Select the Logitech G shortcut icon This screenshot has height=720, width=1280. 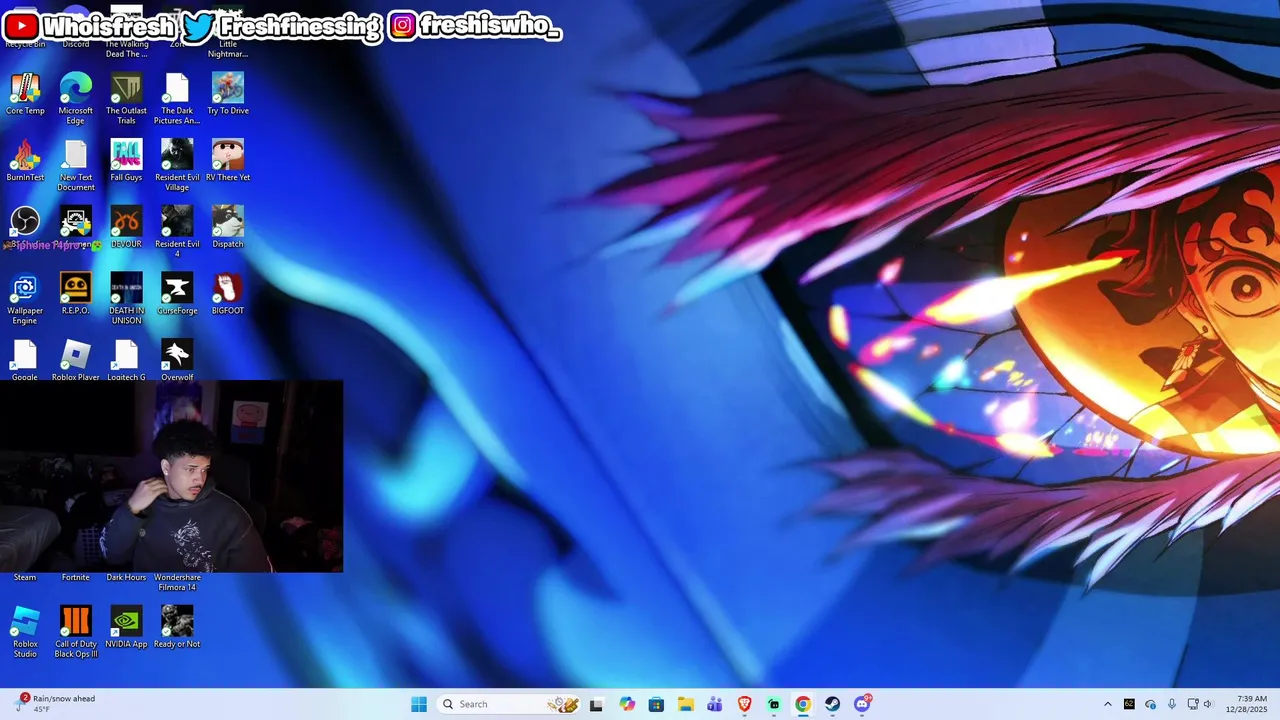126,360
